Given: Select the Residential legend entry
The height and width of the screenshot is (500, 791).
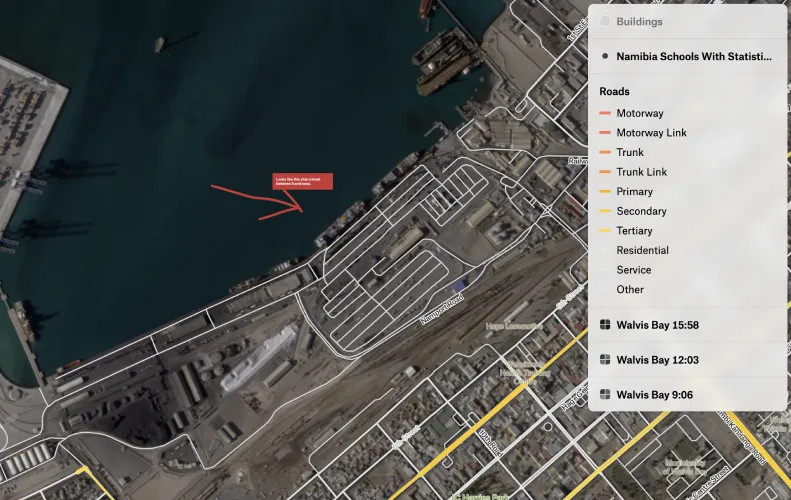Looking at the screenshot, I should (x=642, y=250).
